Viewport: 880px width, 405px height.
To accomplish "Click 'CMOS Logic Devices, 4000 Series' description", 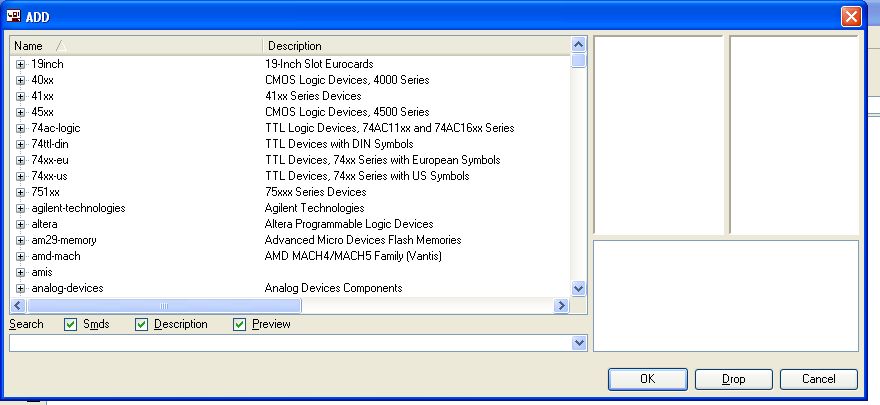I will tap(347, 80).
